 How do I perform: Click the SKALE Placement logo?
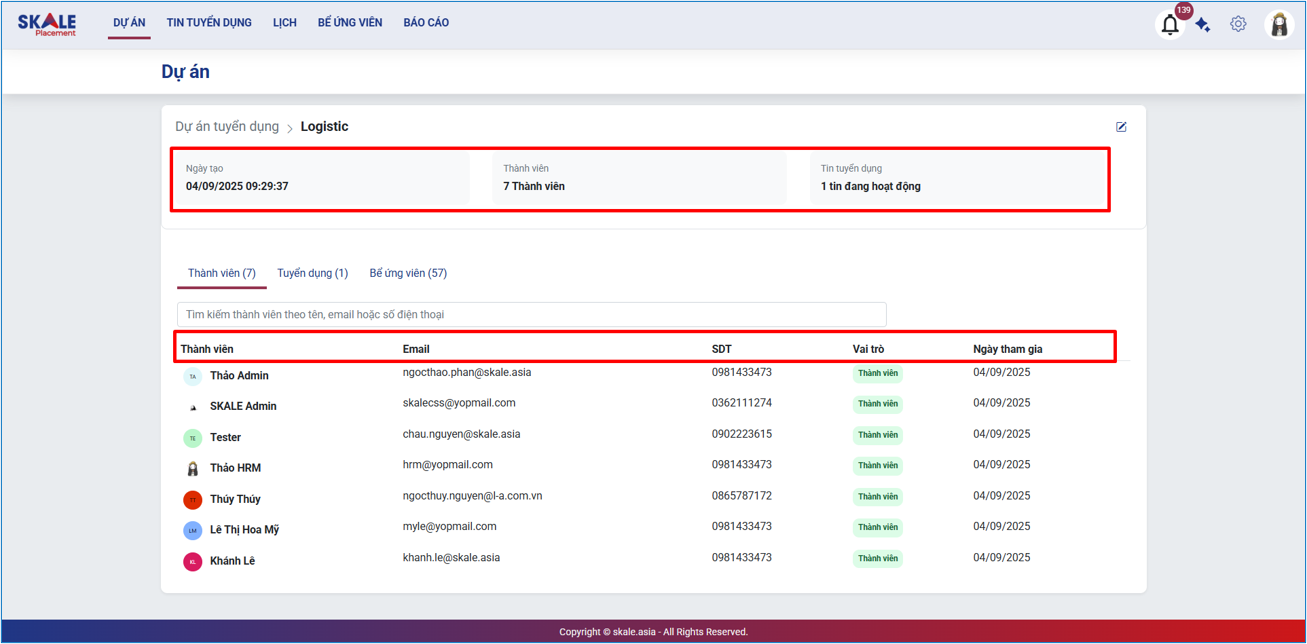47,24
